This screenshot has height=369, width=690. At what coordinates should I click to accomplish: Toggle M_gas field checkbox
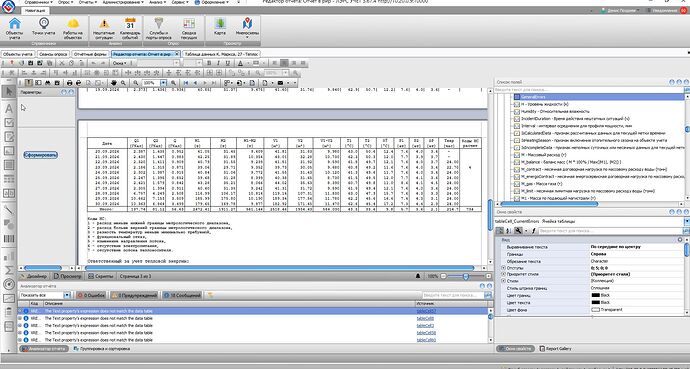(517, 183)
